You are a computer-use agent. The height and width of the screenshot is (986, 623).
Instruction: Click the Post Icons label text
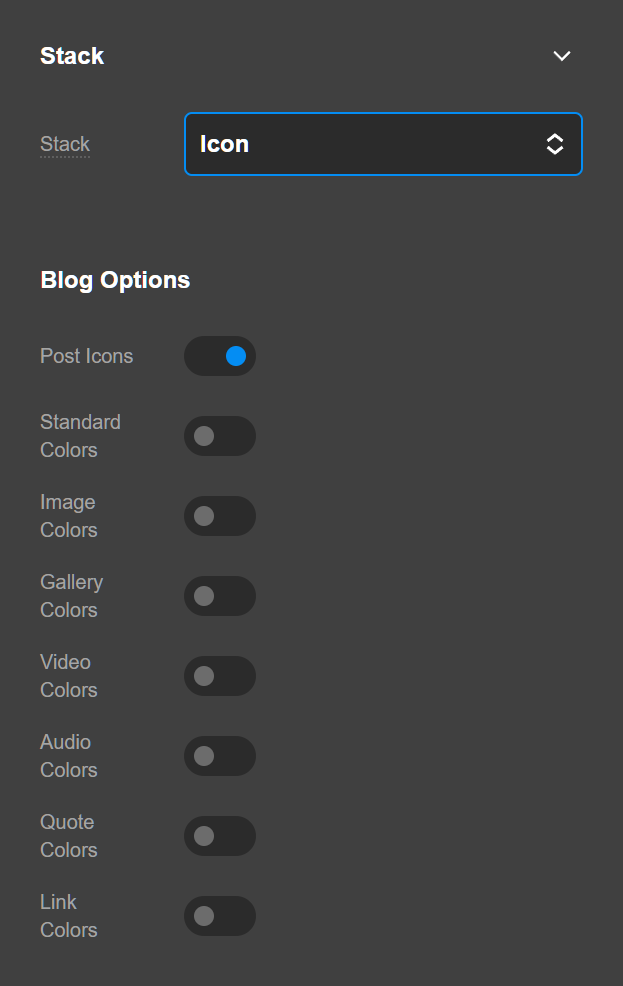86,356
